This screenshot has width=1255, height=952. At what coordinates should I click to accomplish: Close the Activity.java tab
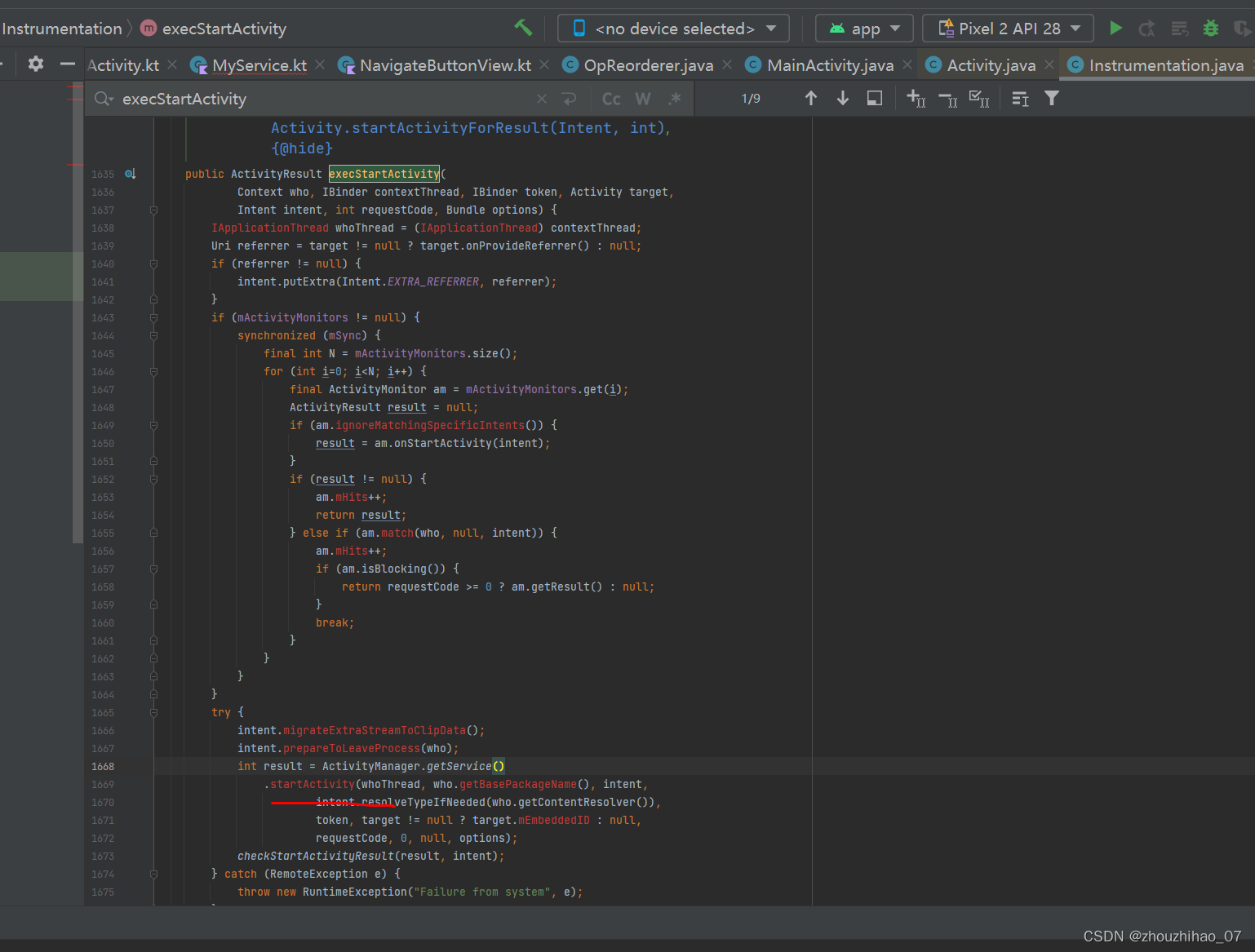click(1049, 64)
